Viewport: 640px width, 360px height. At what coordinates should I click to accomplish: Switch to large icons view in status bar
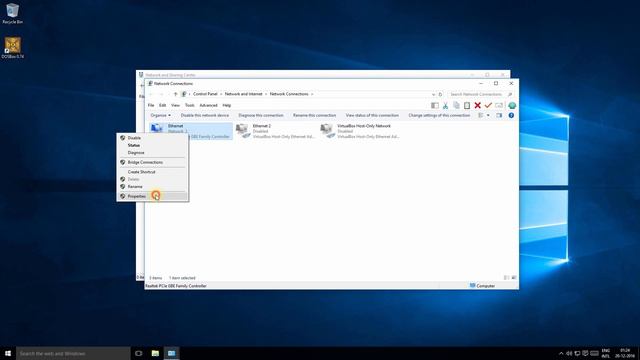pyautogui.click(x=514, y=278)
